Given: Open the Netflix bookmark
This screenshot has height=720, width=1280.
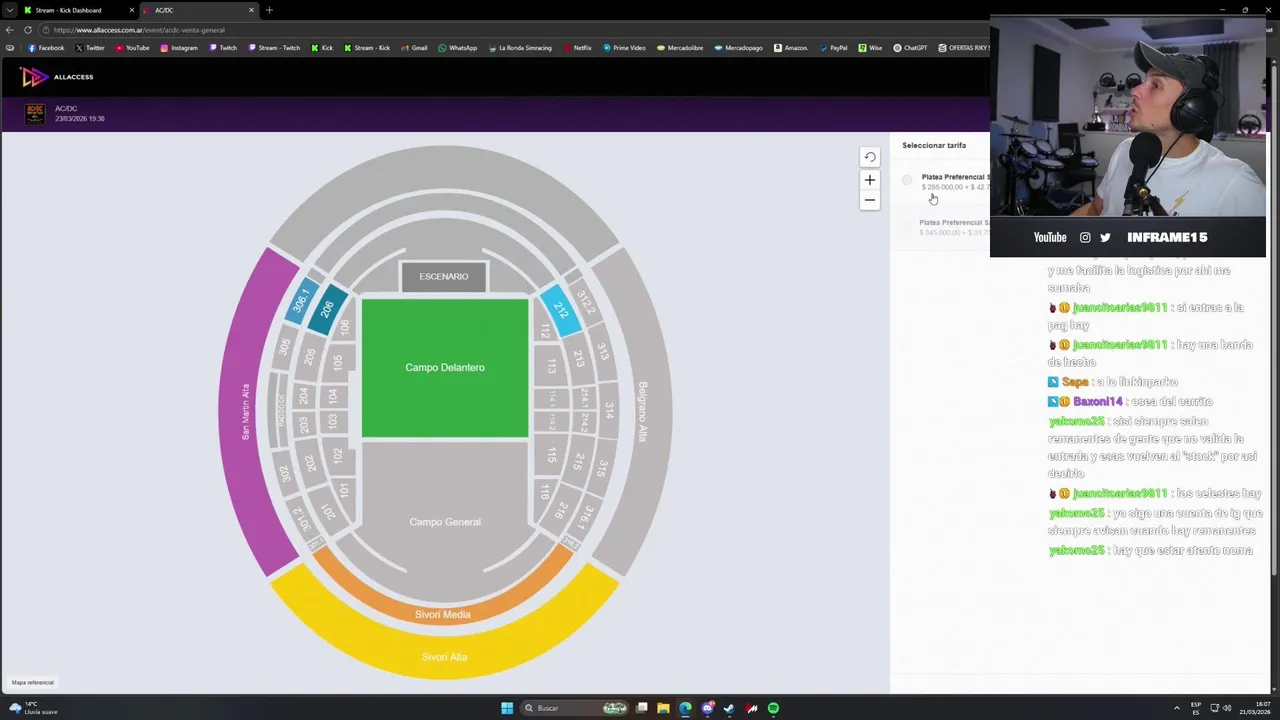Looking at the screenshot, I should pos(577,48).
